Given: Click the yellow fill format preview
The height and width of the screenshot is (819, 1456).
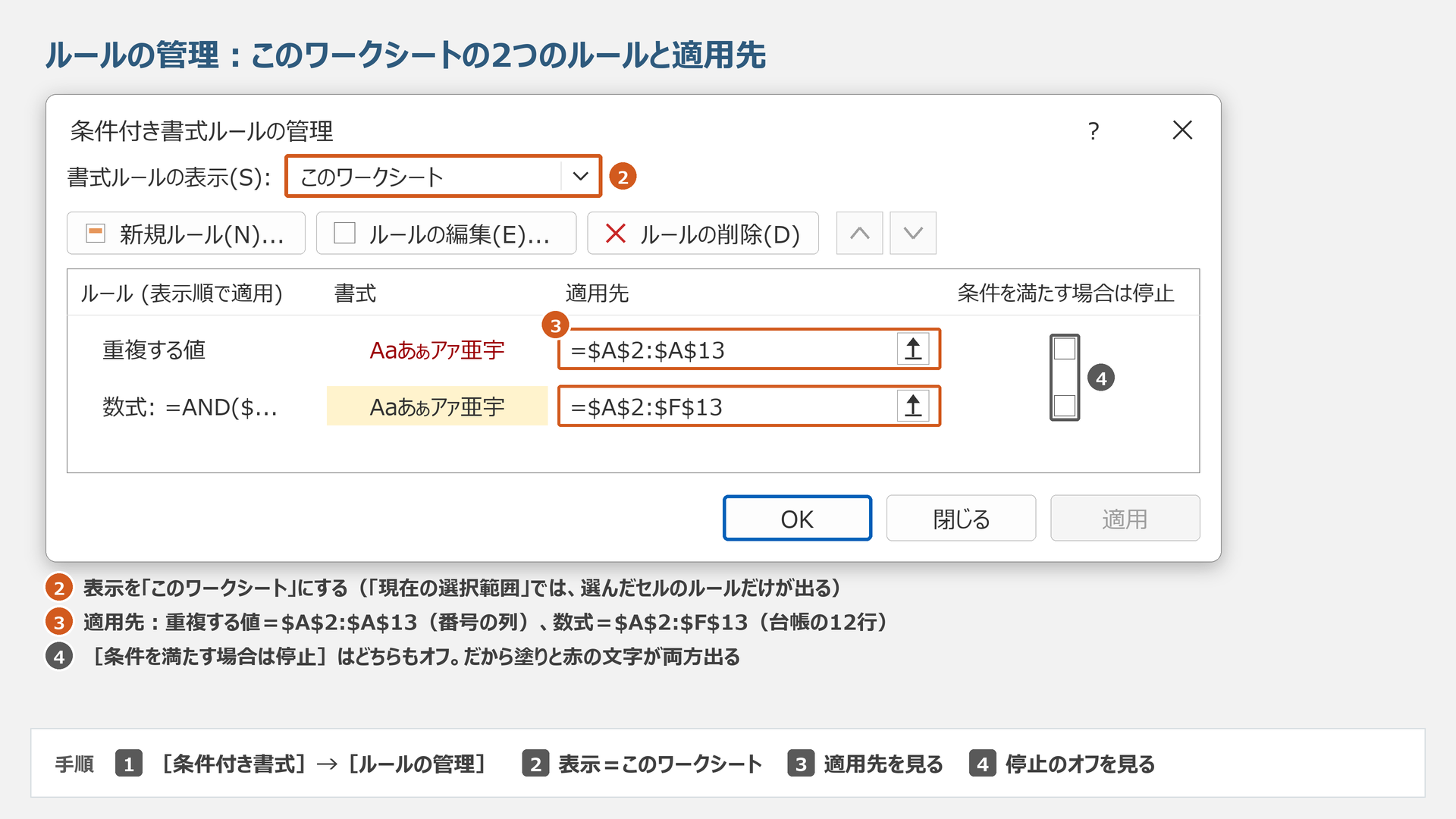Looking at the screenshot, I should [437, 406].
